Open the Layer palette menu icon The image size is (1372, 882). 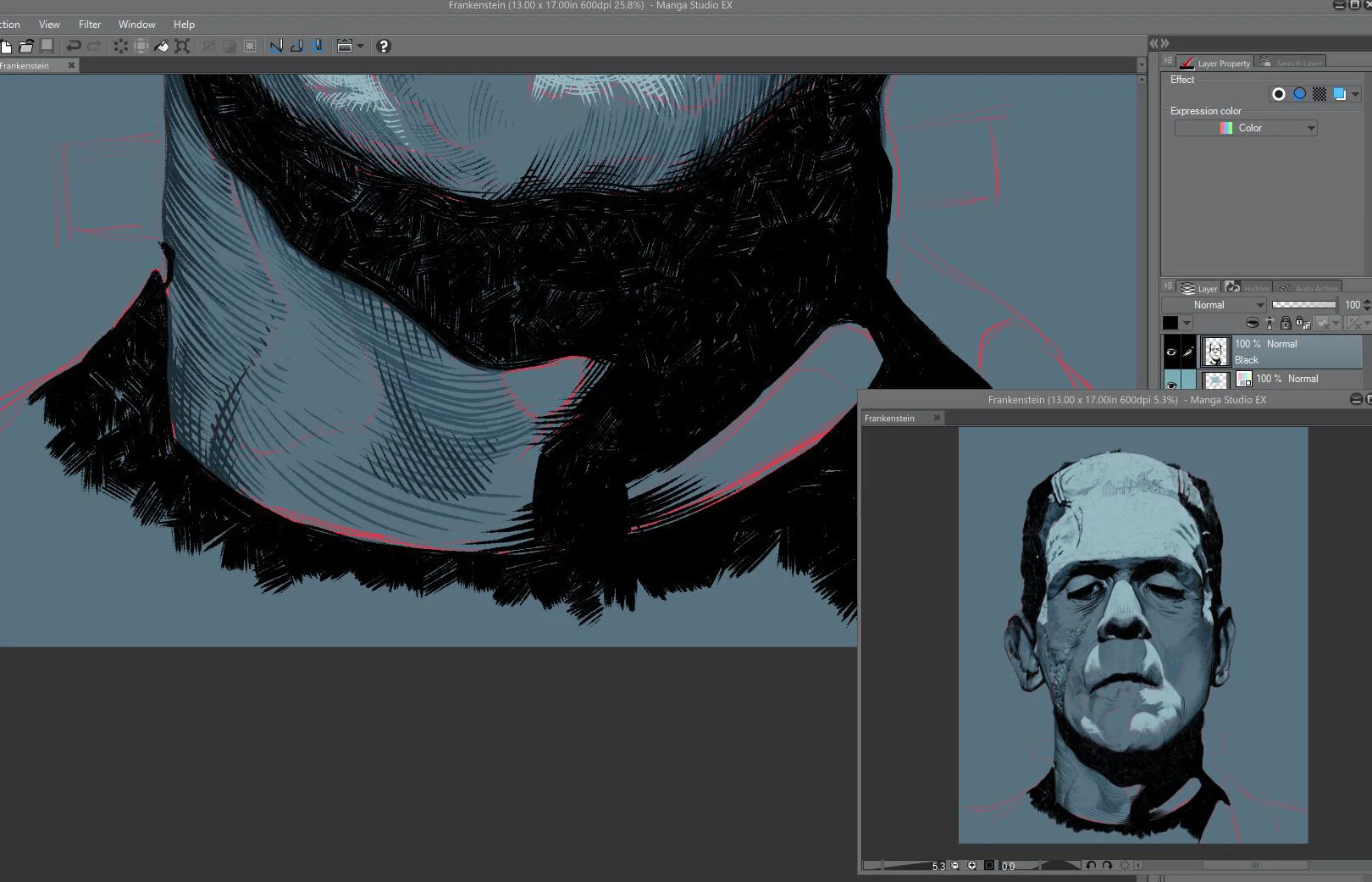(1168, 286)
